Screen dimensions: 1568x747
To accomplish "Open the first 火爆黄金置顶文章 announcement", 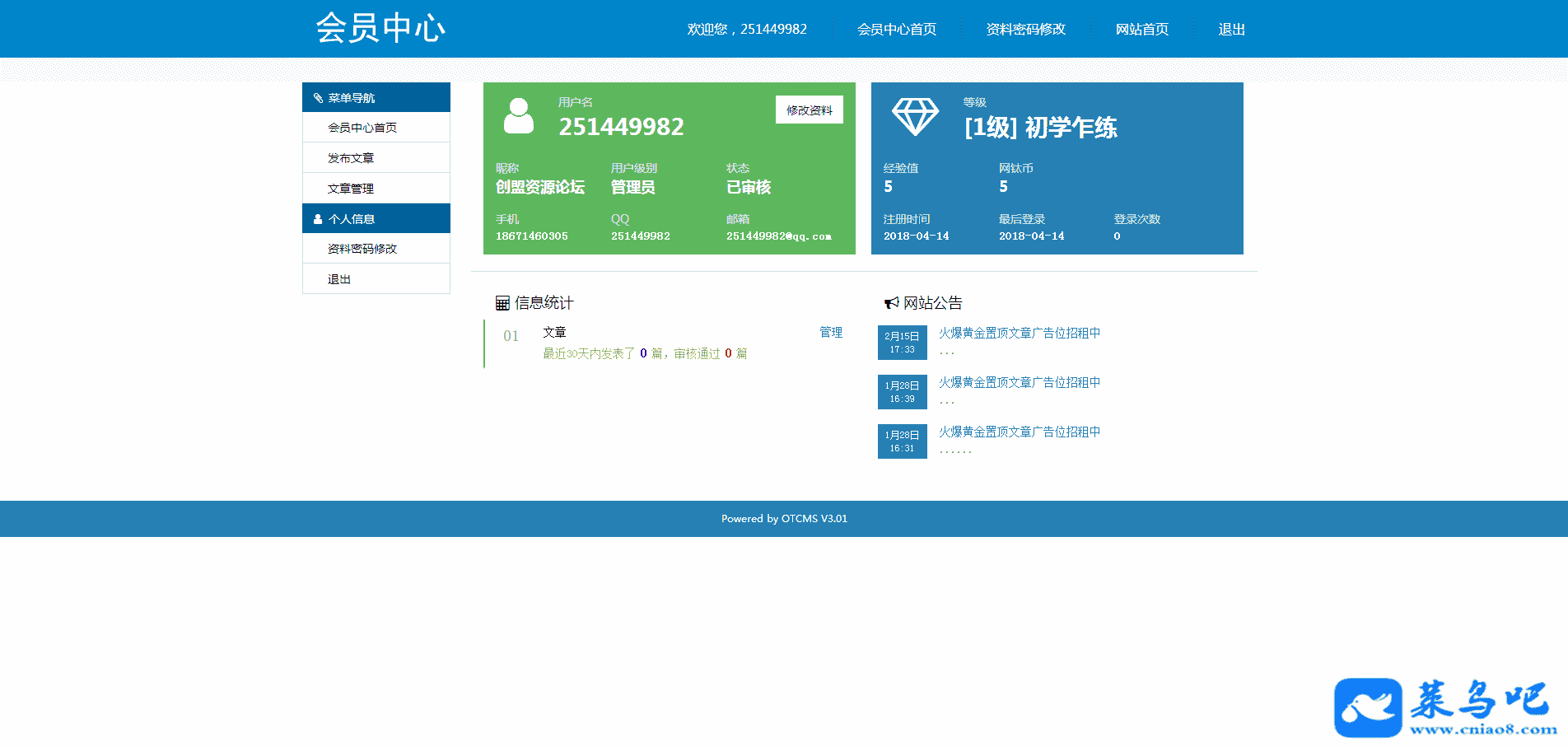I will coord(1019,333).
